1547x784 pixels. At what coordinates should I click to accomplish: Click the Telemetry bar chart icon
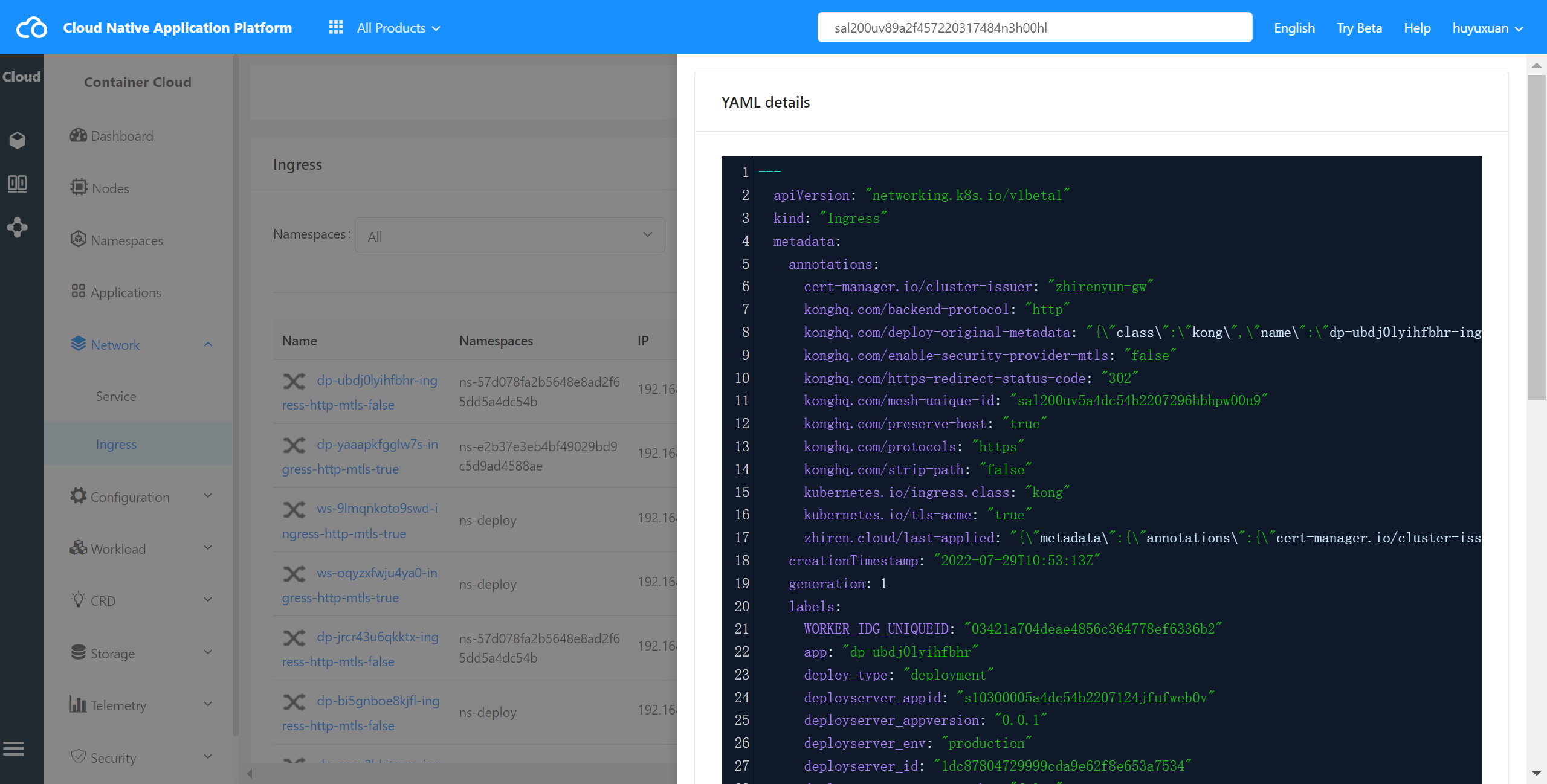pyautogui.click(x=78, y=704)
